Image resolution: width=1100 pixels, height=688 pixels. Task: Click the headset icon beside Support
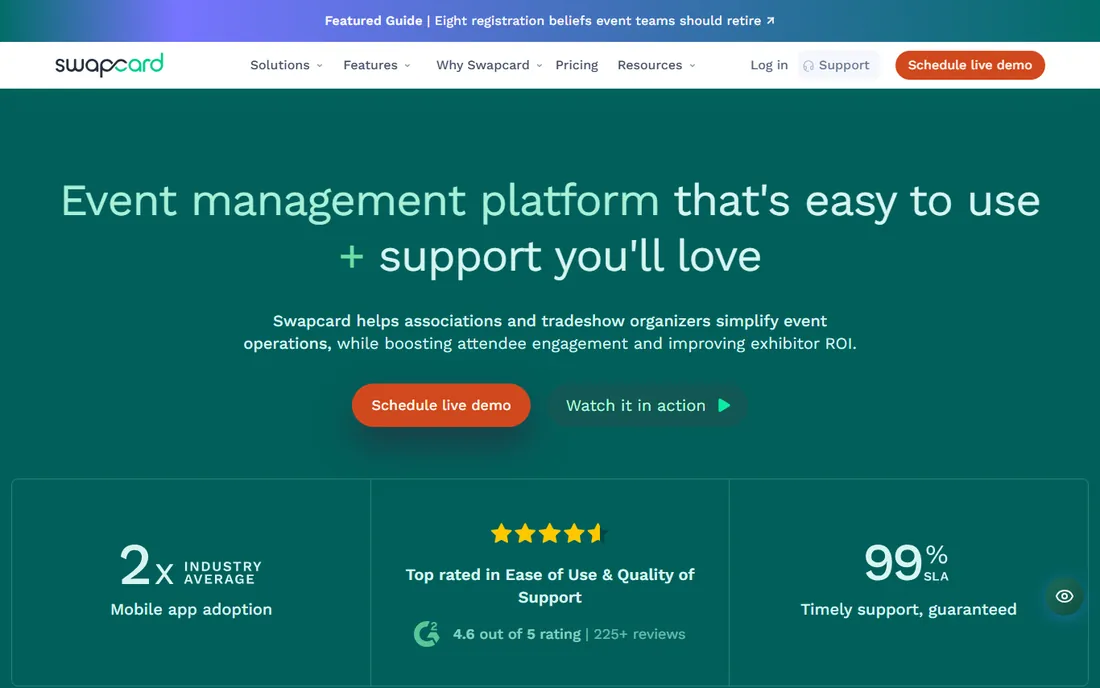click(x=808, y=65)
